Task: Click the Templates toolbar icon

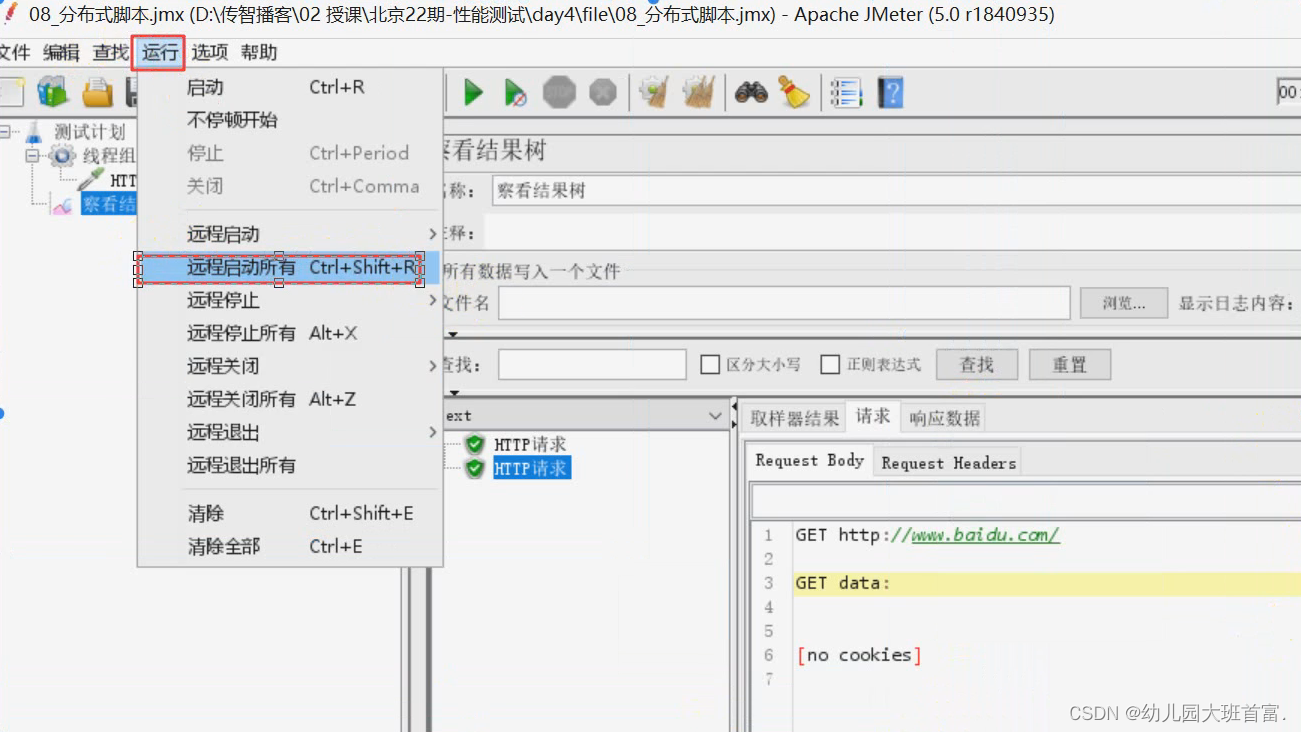Action: pyautogui.click(x=52, y=93)
